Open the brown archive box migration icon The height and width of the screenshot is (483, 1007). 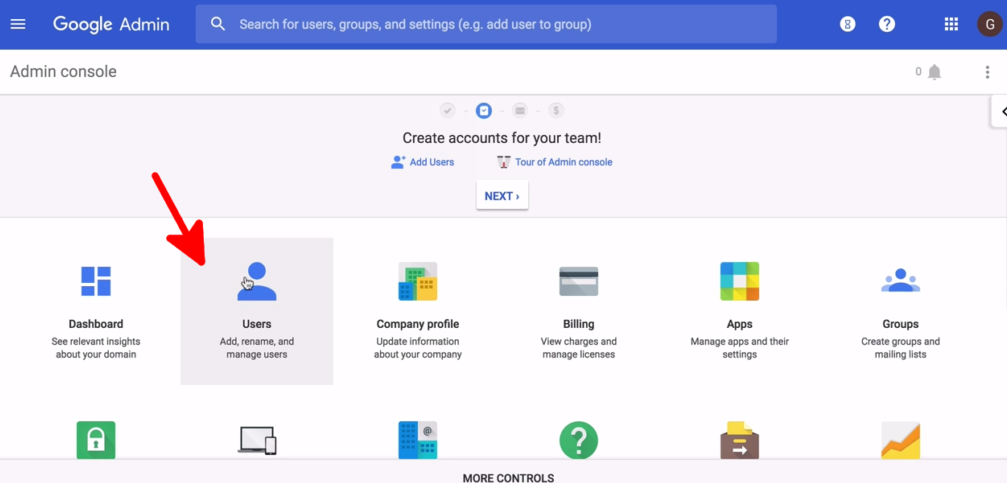740,440
